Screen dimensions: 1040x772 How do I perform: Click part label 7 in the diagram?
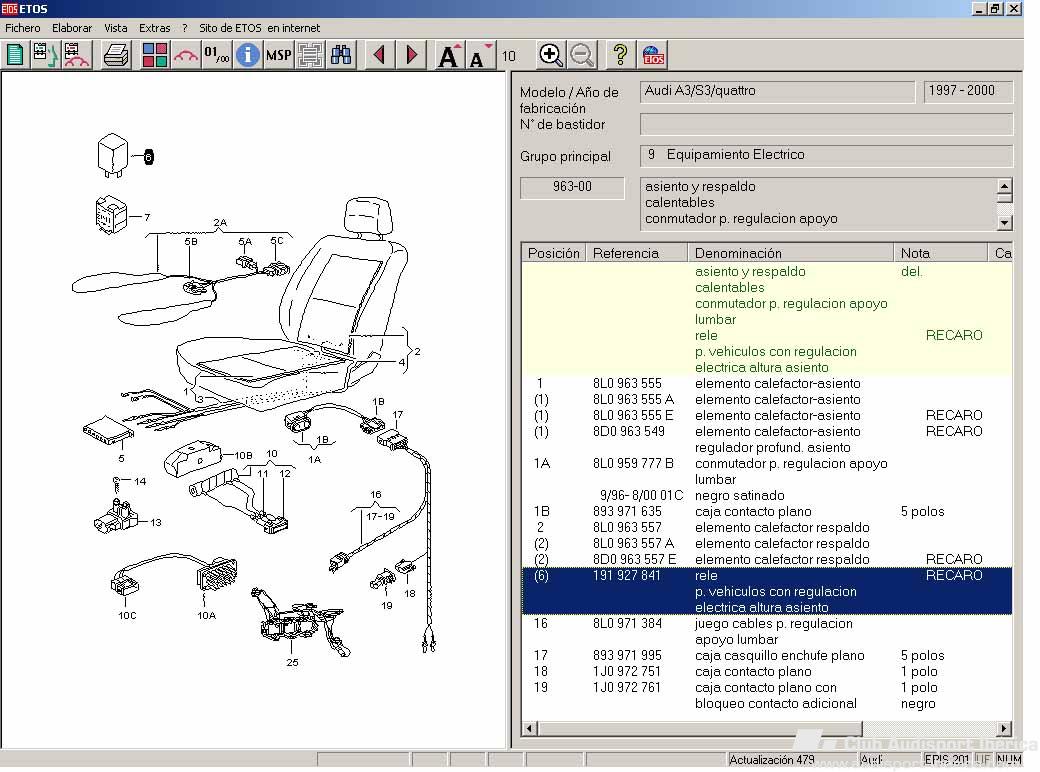147,217
